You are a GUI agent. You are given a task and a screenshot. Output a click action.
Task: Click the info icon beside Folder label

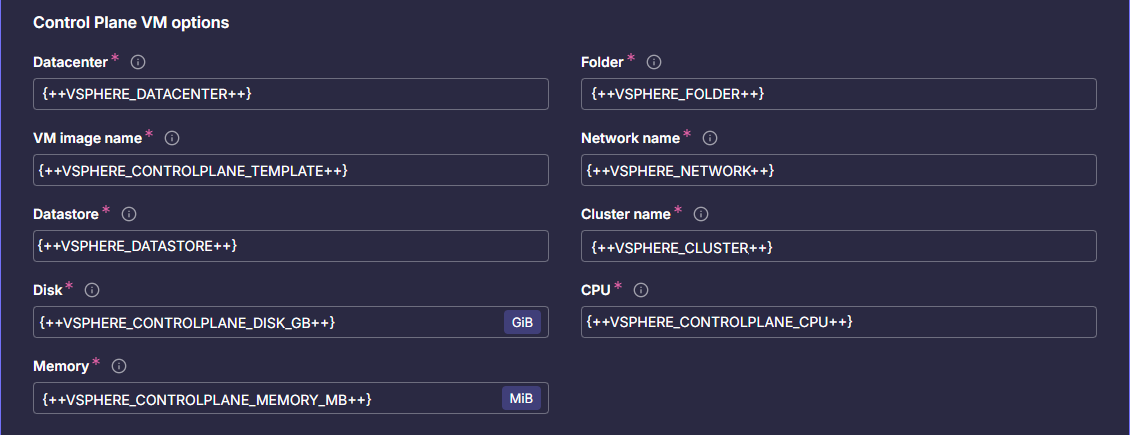point(654,62)
